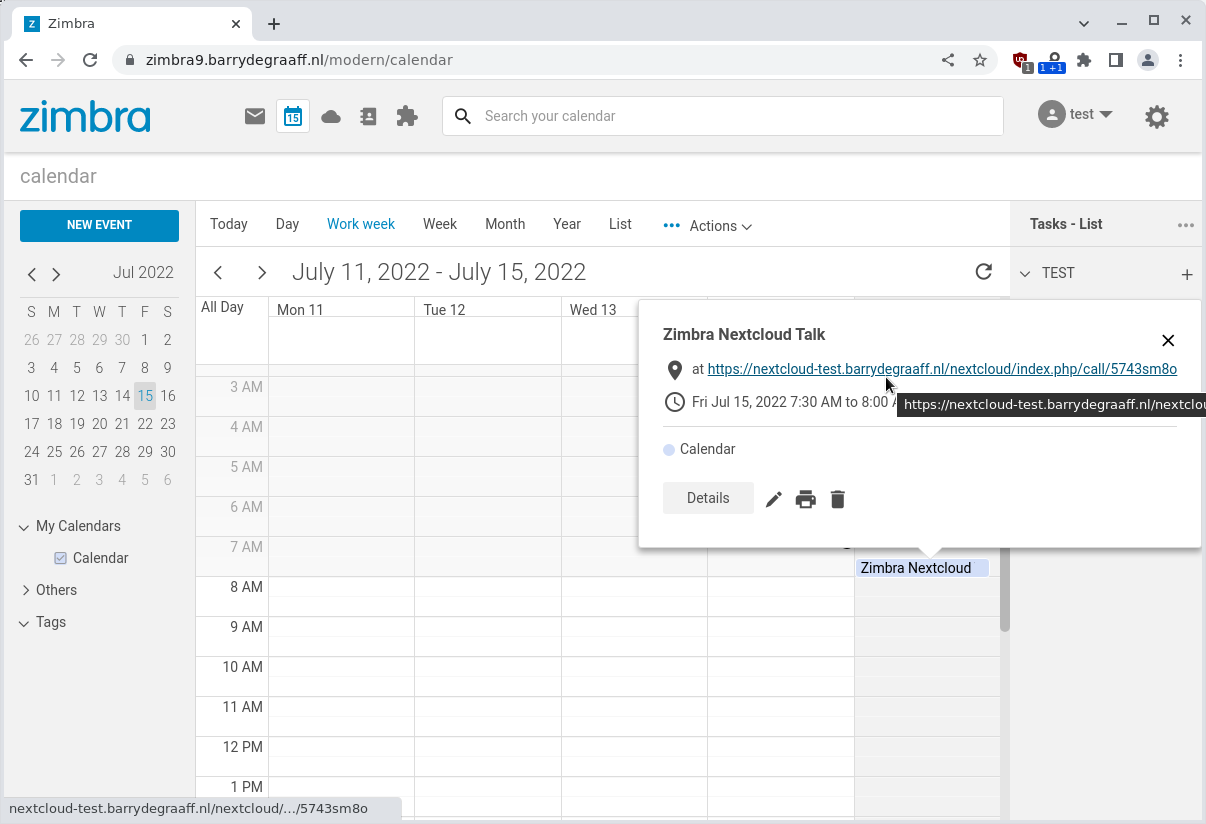Click the Zimbra browser tab

[x=130, y=23]
